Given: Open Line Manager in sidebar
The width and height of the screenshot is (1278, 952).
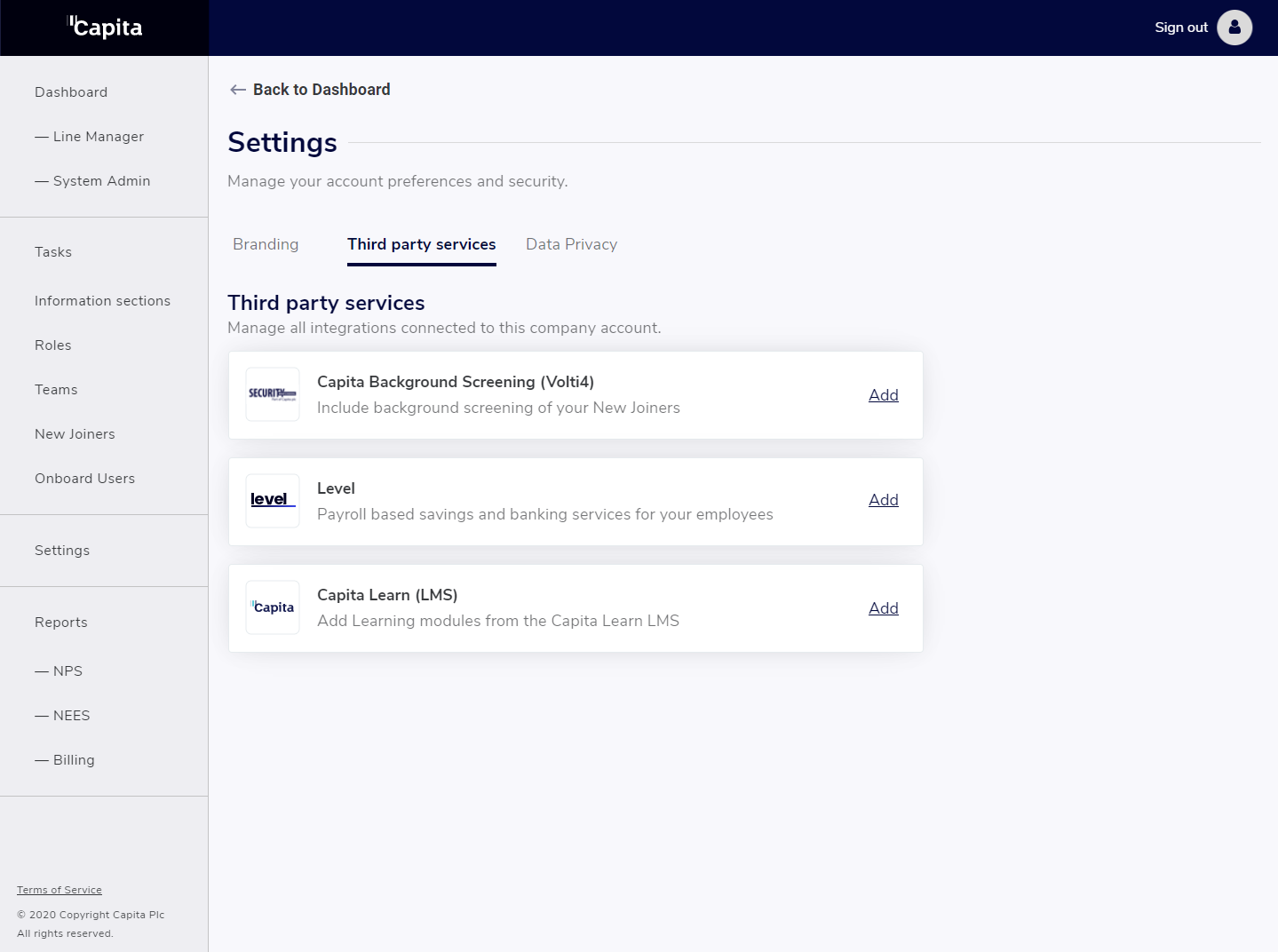Looking at the screenshot, I should coord(98,137).
